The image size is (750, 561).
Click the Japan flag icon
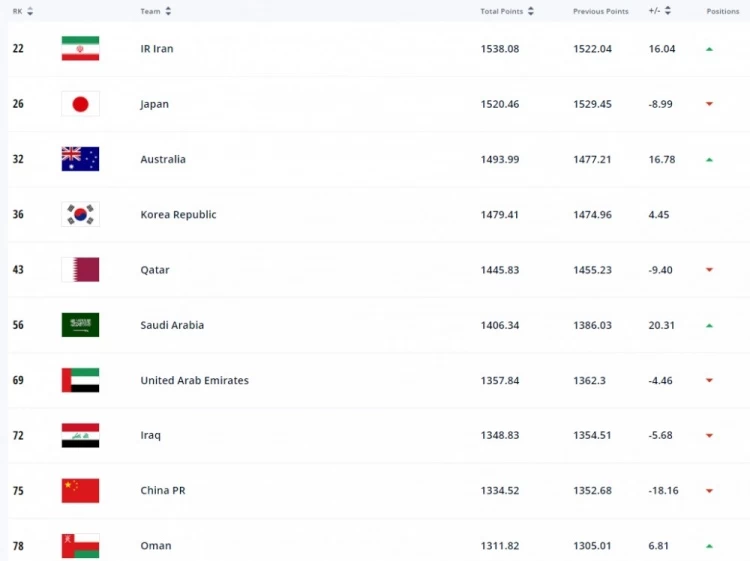tap(80, 104)
